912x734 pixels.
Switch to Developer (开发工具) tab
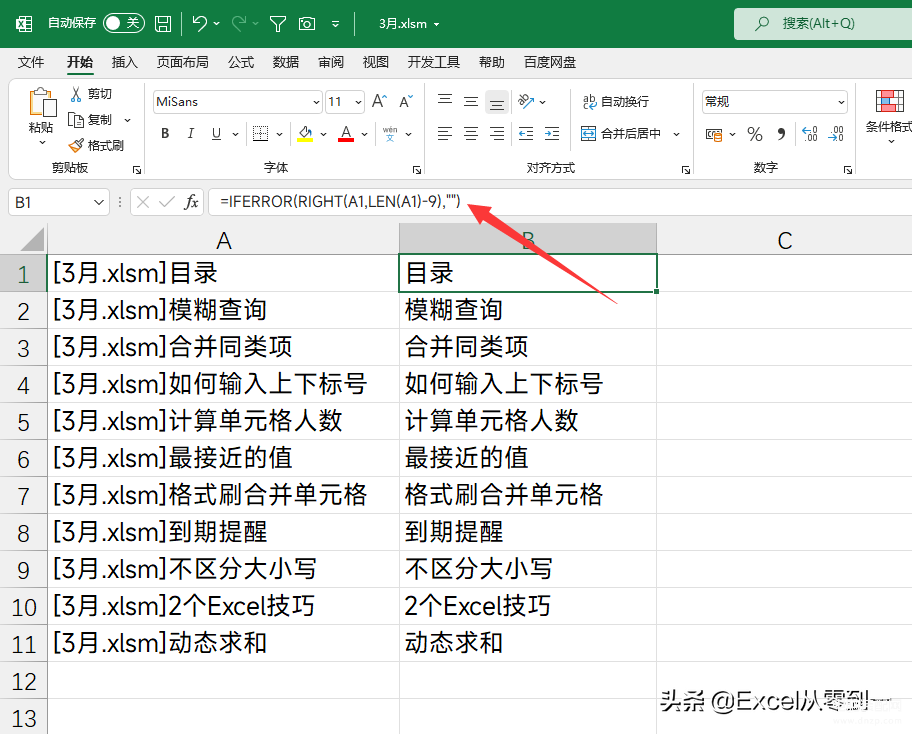(434, 62)
